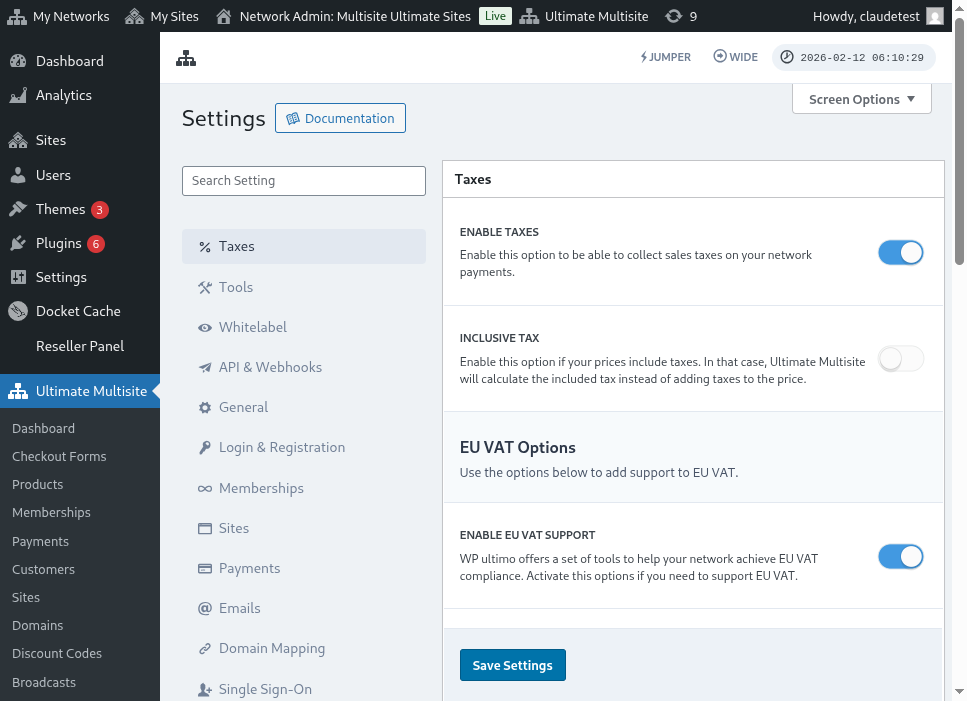The height and width of the screenshot is (701, 967).
Task: Open Checkout Forms in submenu
Action: (59, 457)
